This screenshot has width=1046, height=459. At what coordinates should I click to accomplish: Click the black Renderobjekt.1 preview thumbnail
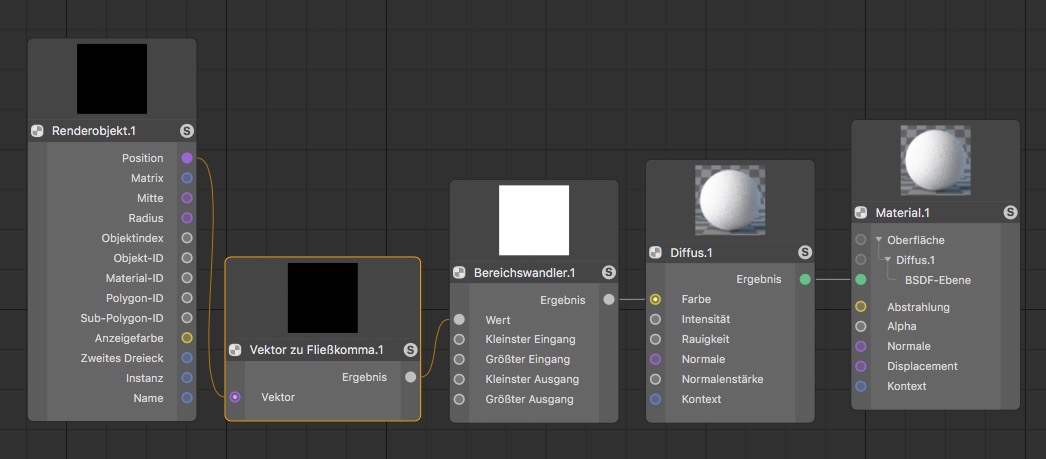coord(111,79)
